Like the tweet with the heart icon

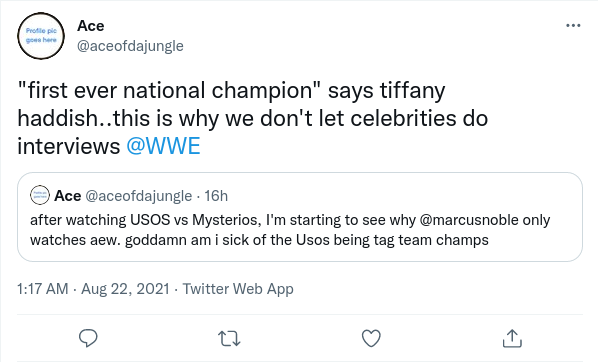pyautogui.click(x=371, y=338)
